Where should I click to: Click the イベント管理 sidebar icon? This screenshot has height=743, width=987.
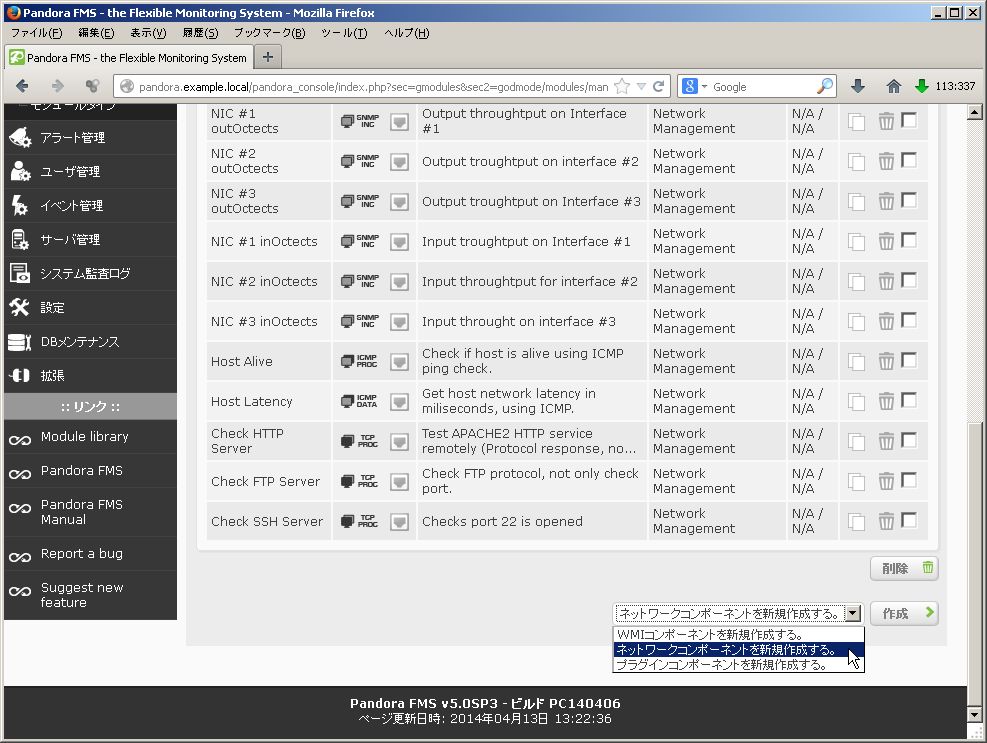20,205
